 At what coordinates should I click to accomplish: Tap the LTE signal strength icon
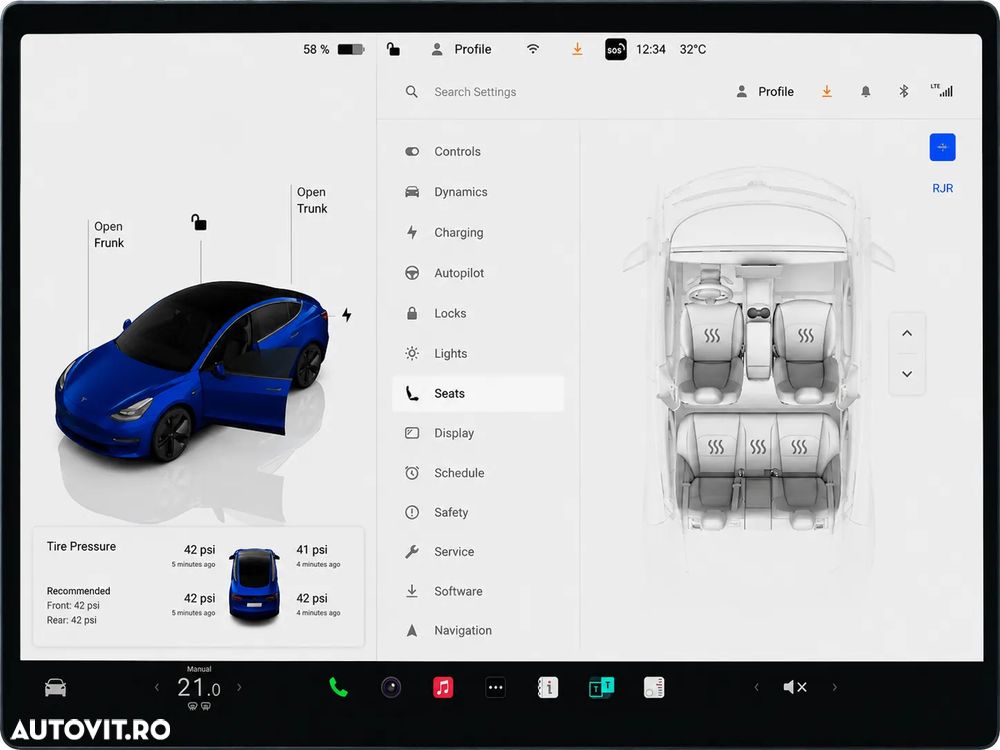(942, 90)
